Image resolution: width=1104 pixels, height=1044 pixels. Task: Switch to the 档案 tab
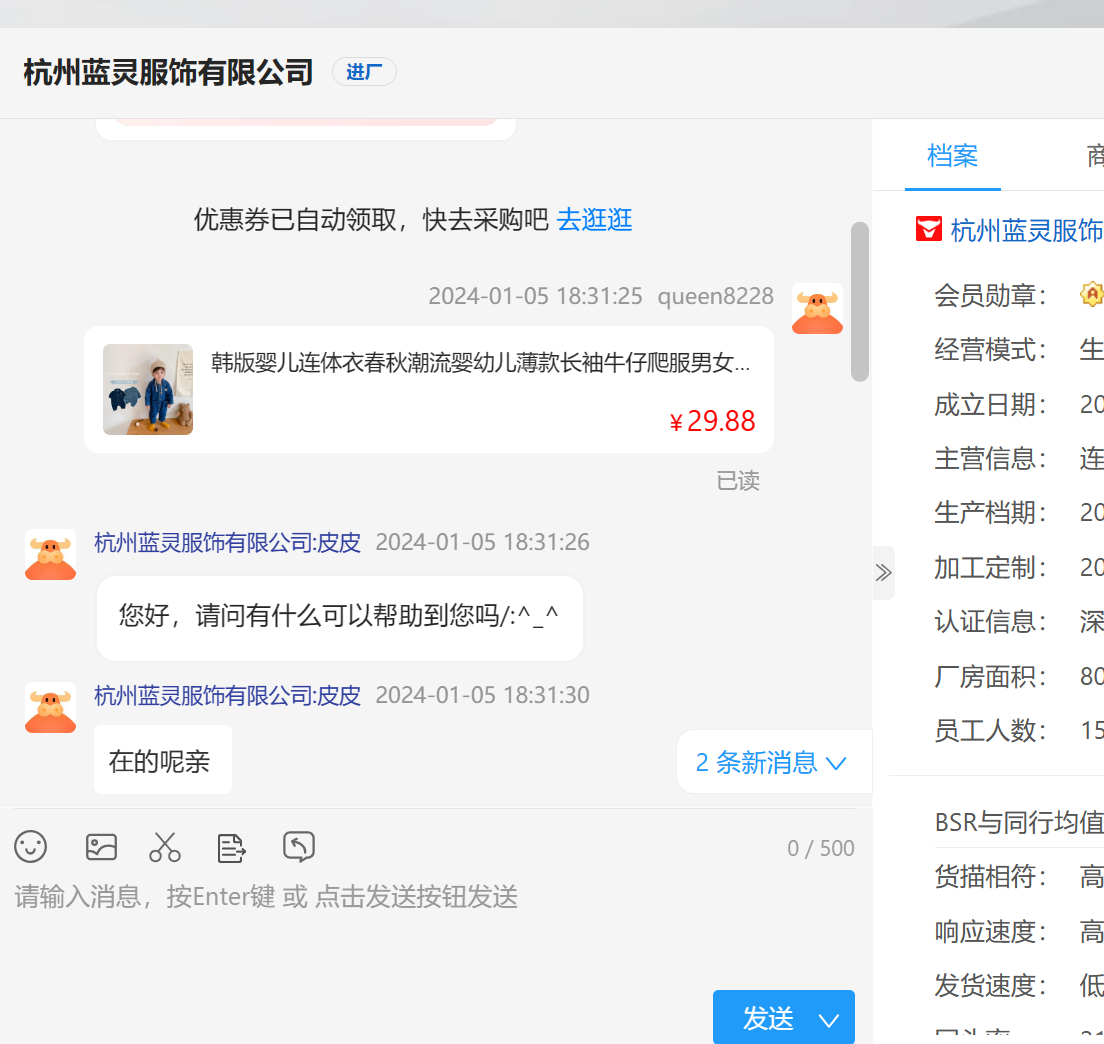[x=952, y=155]
